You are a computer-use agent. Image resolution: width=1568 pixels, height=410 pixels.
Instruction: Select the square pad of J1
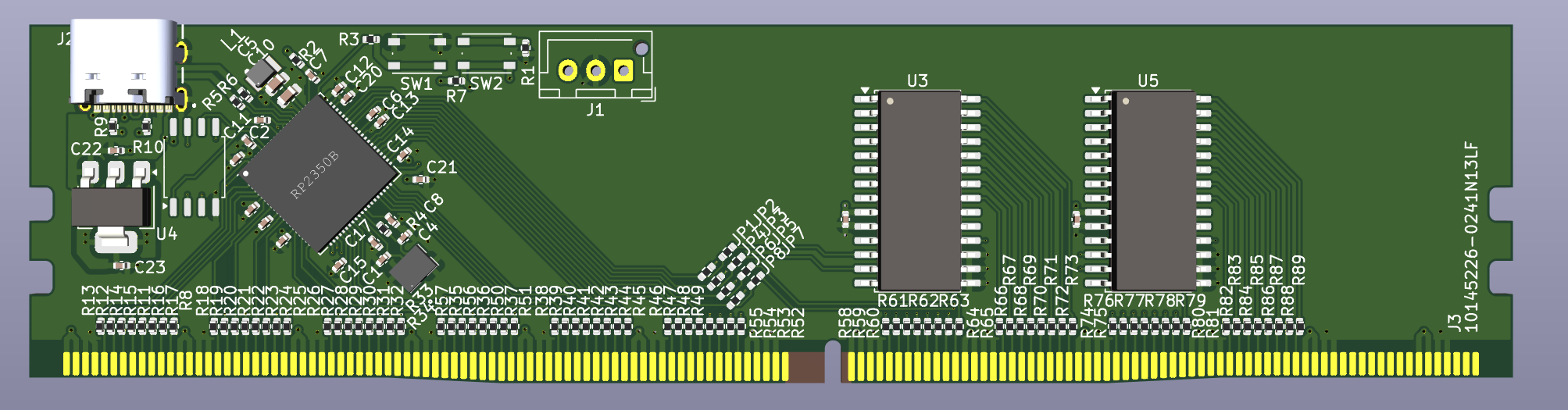pos(623,71)
